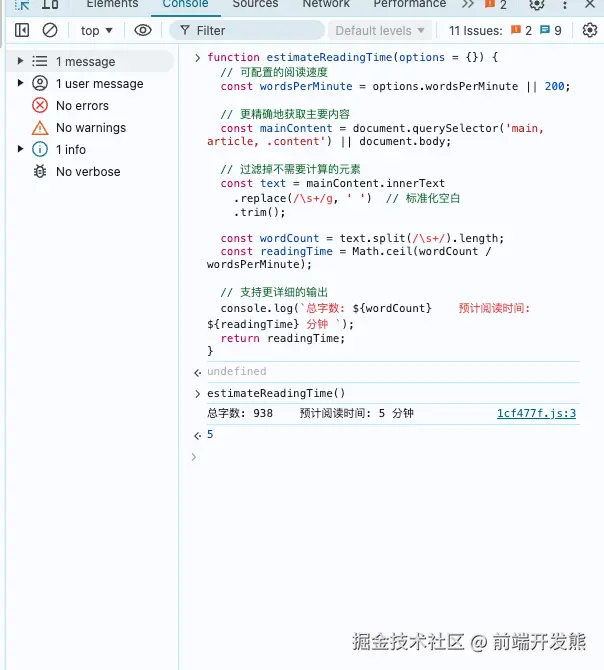This screenshot has height=670, width=604.
Task: Click the list icon beside 1 message
Action: click(40, 61)
